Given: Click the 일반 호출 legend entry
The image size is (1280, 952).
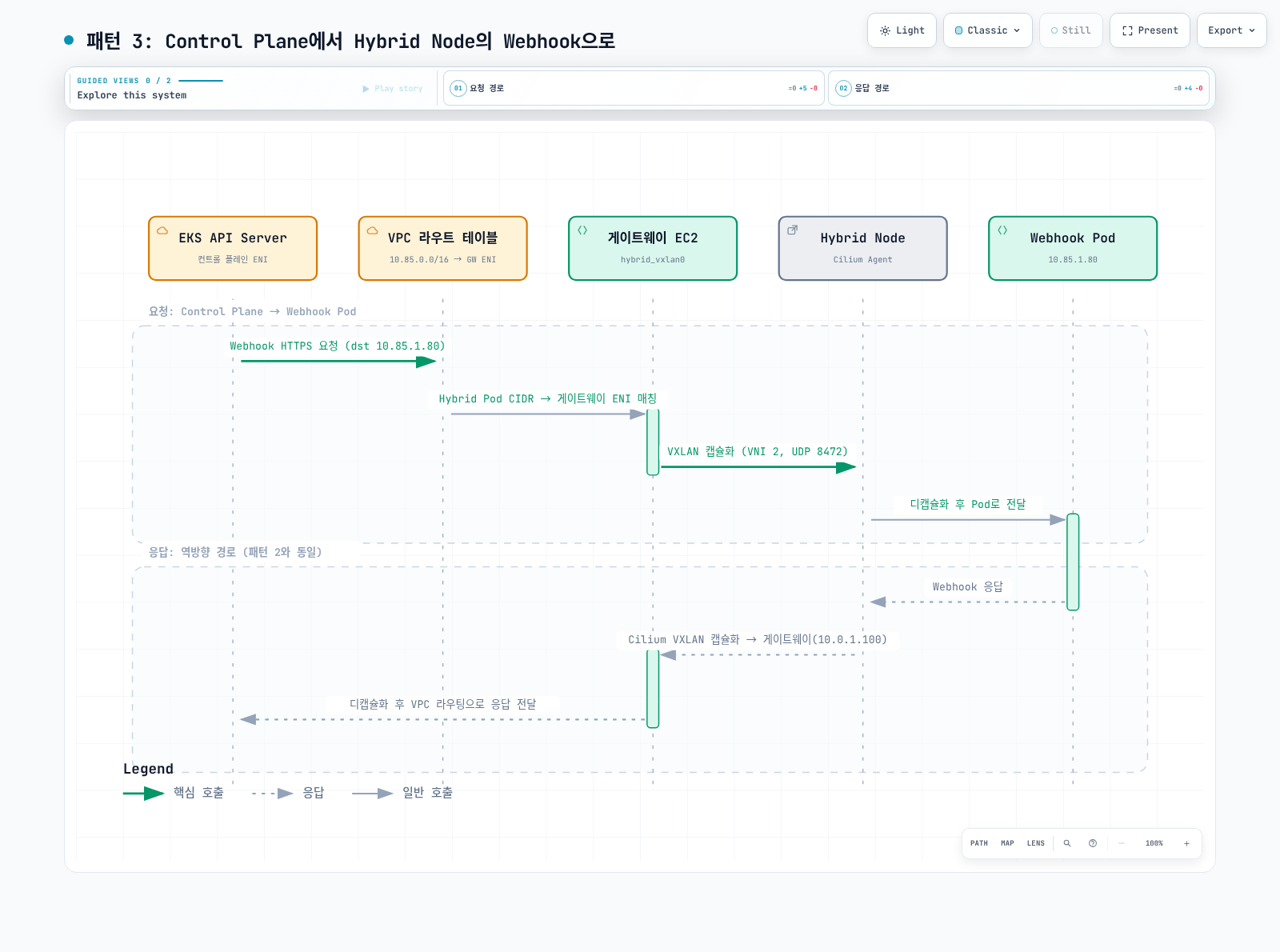Looking at the screenshot, I should click(x=402, y=793).
